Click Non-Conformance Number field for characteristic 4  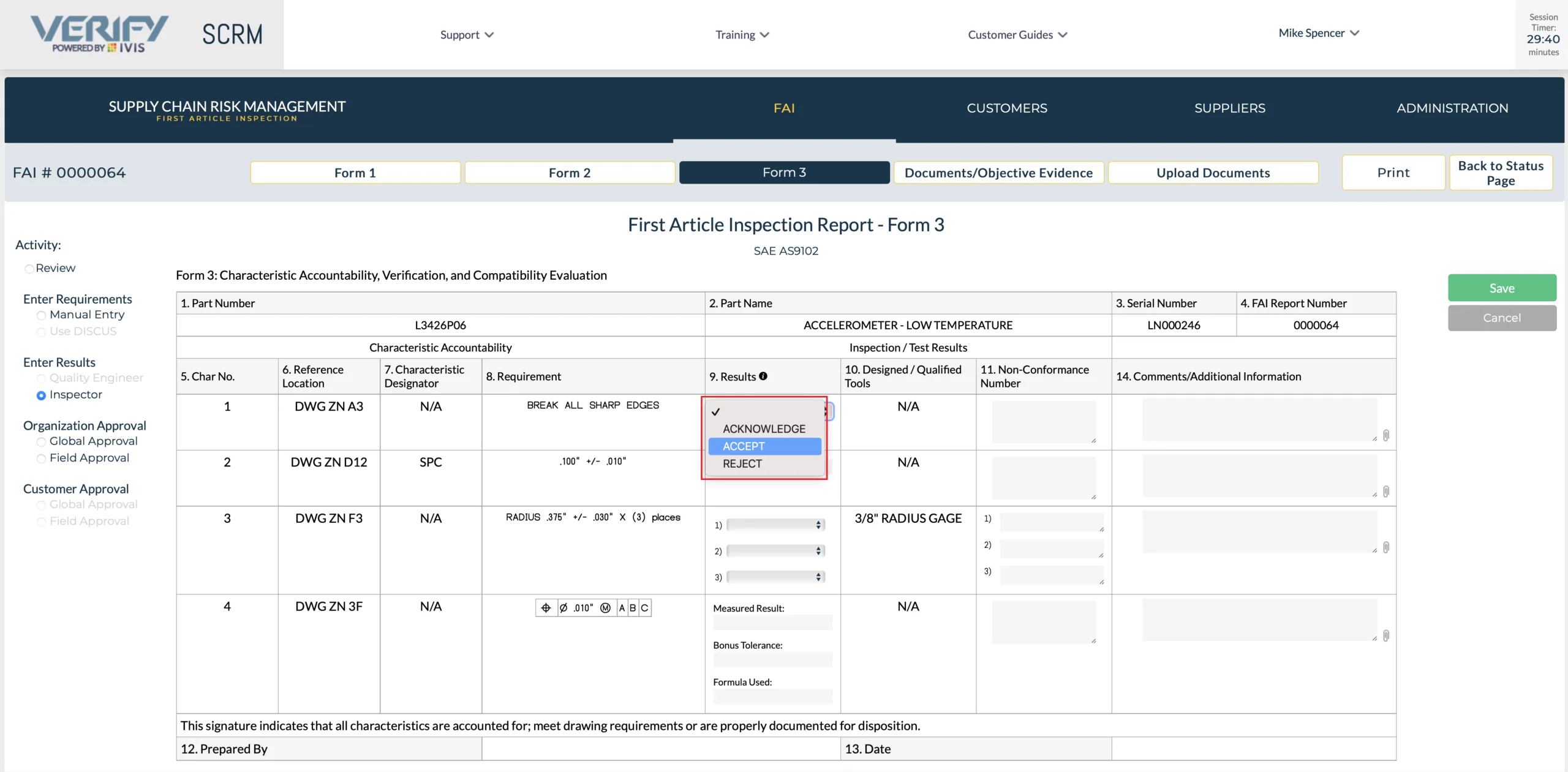[1044, 622]
